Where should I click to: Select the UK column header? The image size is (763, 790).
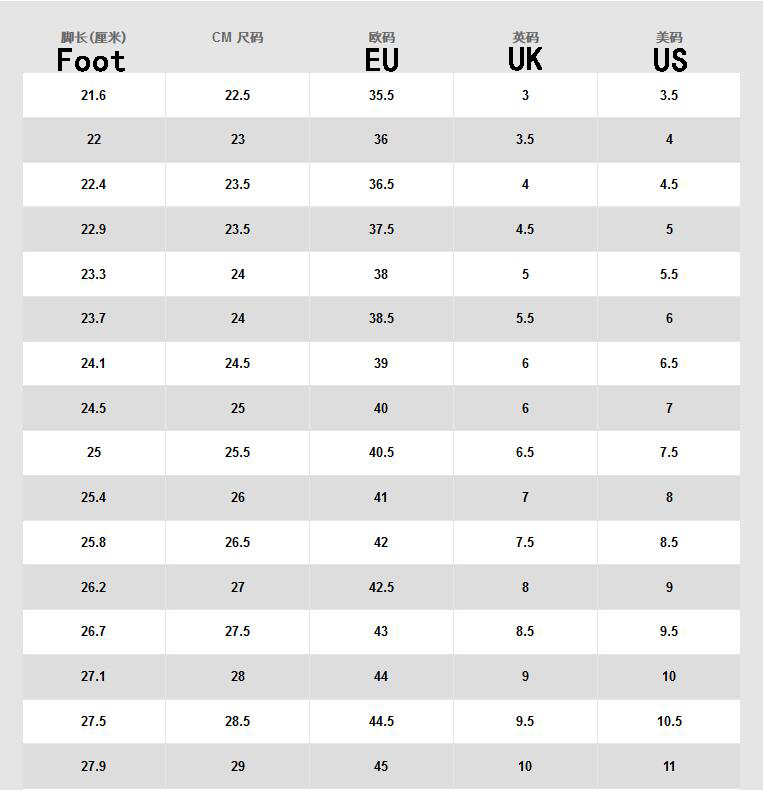[525, 58]
